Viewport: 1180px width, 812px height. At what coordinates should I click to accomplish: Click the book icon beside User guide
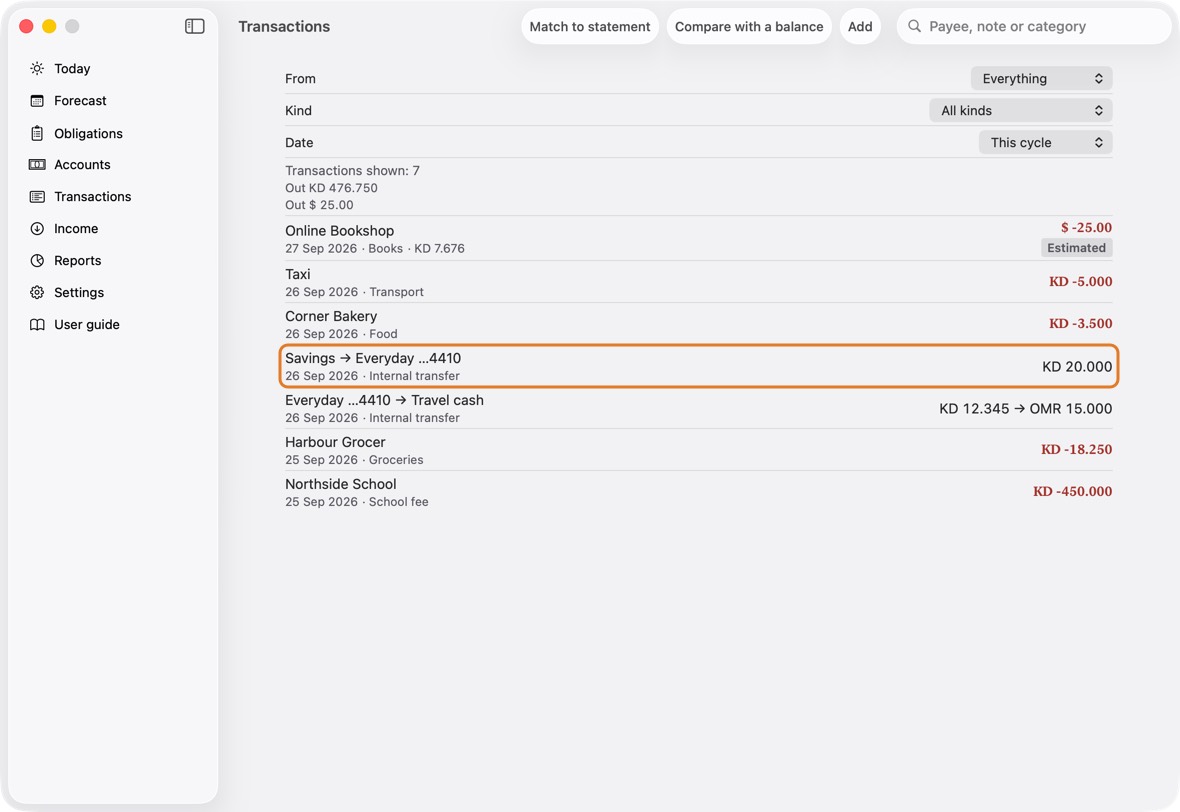(x=37, y=324)
